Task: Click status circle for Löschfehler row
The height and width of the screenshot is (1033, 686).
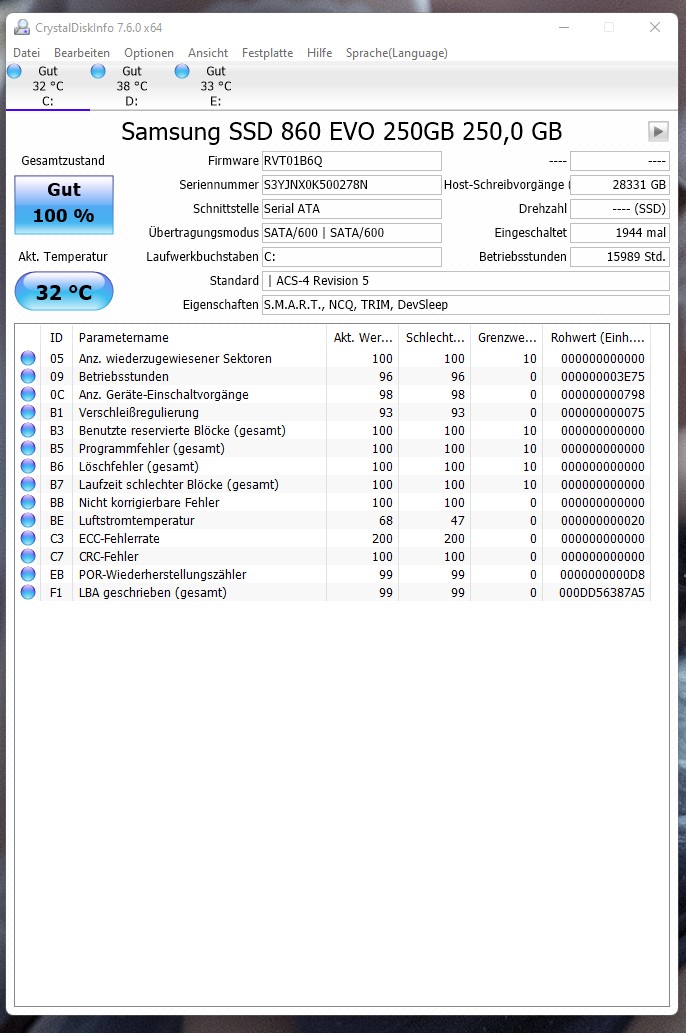Action: pos(28,466)
